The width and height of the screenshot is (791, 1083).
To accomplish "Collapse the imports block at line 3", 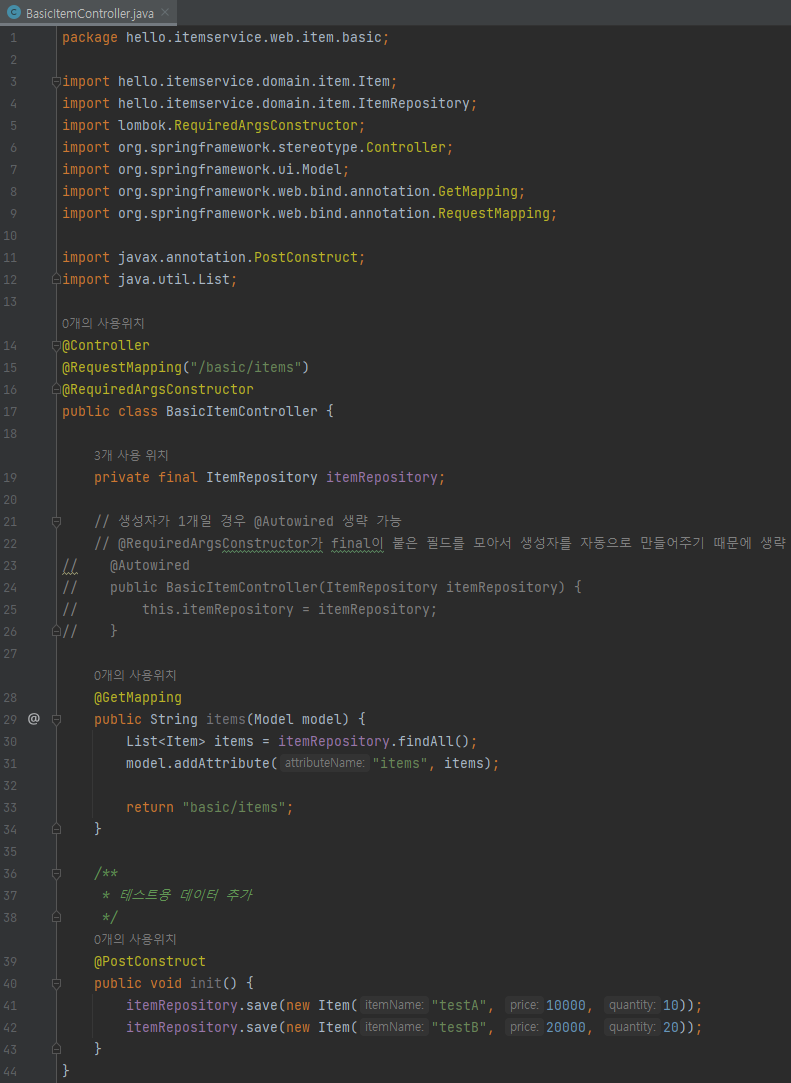I will point(57,82).
